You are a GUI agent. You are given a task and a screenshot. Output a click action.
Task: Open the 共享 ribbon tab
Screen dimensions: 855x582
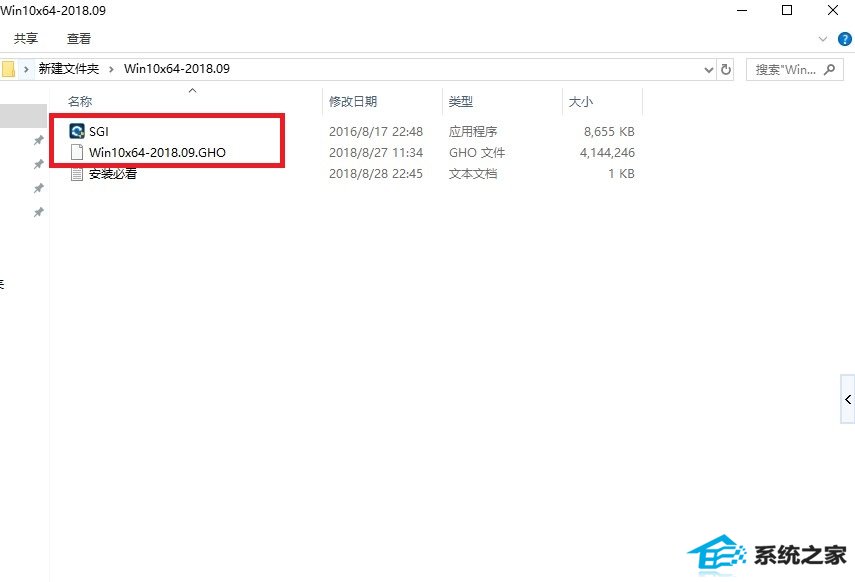click(26, 38)
